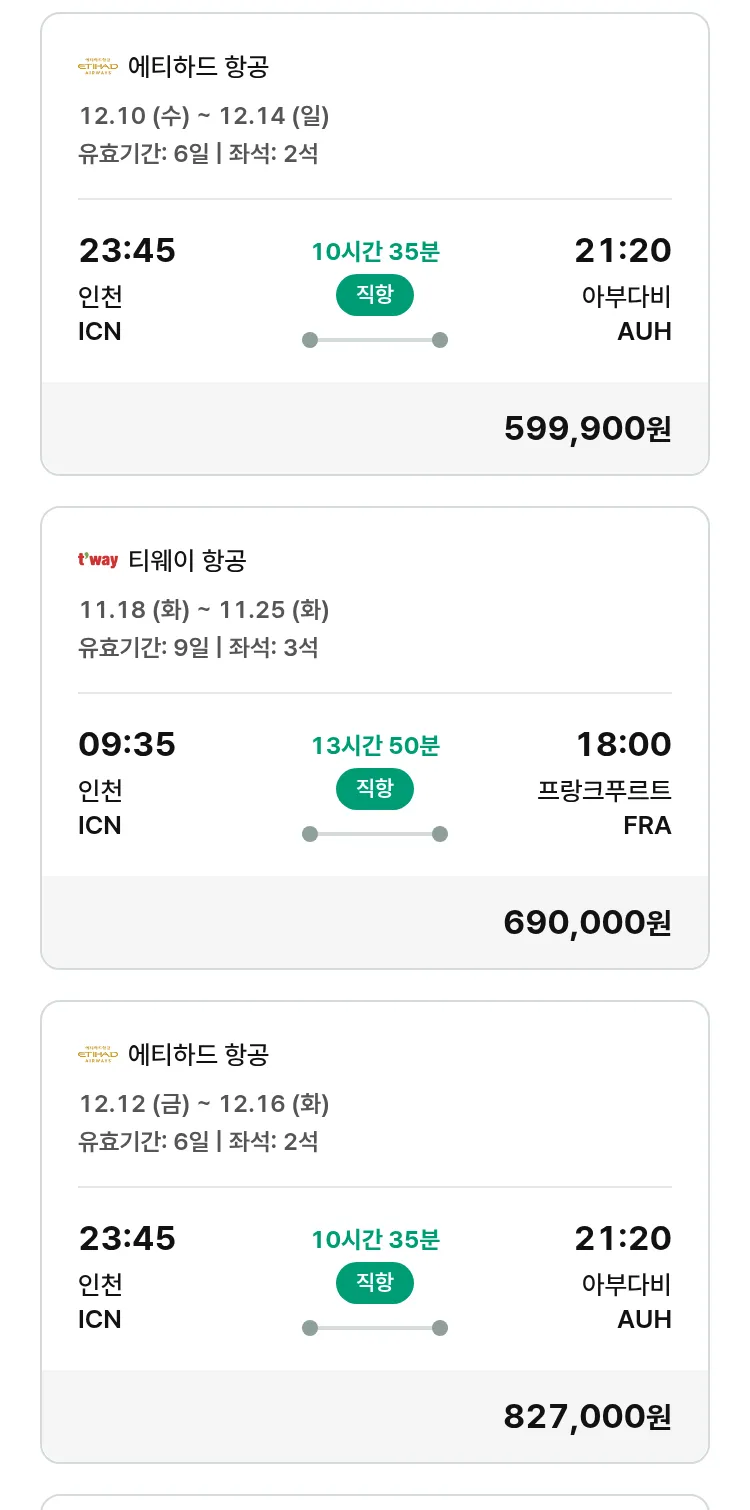This screenshot has width=750, height=1510.
Task: Click the route line on the Frankfurt flight
Action: 374,834
